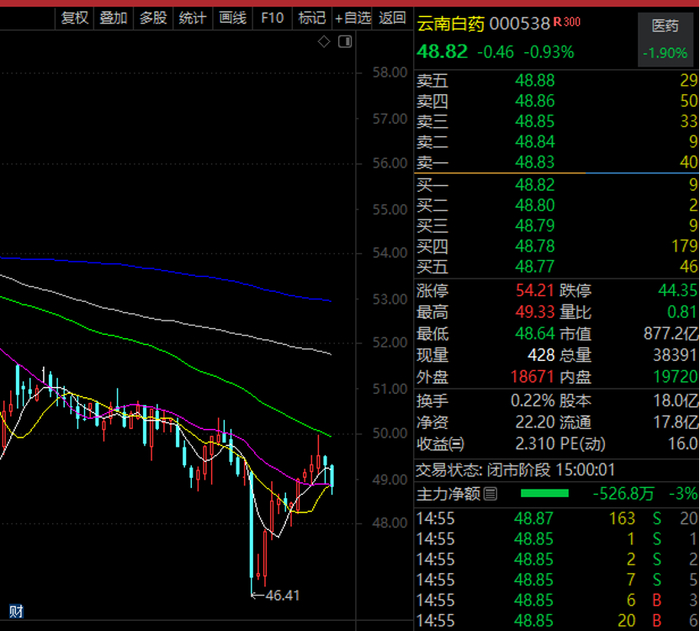Viewport: 700px width, 631px height.
Task: Click the 净资 value 22.20
Action: pos(535,422)
